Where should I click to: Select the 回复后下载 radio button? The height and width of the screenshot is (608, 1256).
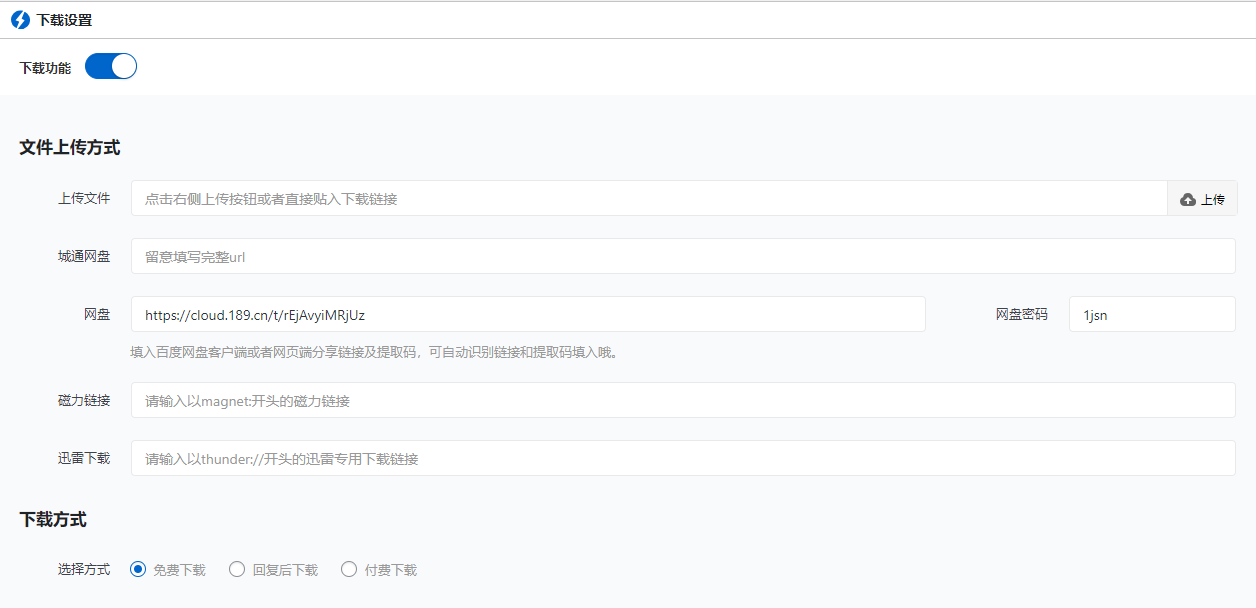click(x=237, y=570)
